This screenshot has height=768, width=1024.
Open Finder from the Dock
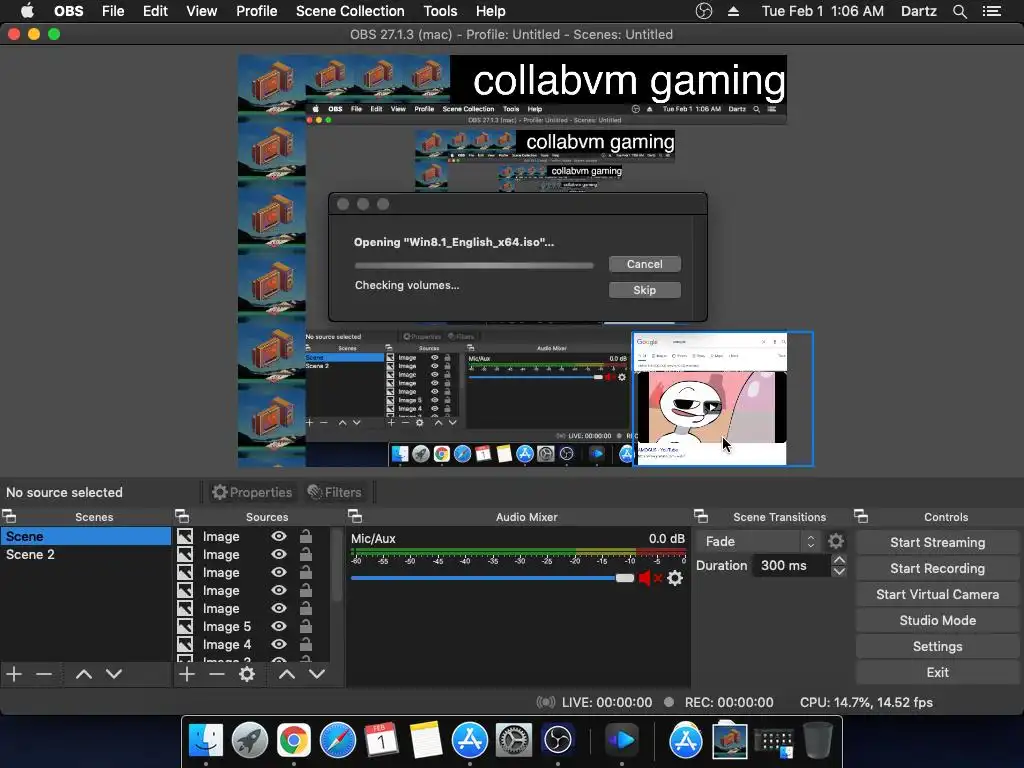(x=206, y=740)
